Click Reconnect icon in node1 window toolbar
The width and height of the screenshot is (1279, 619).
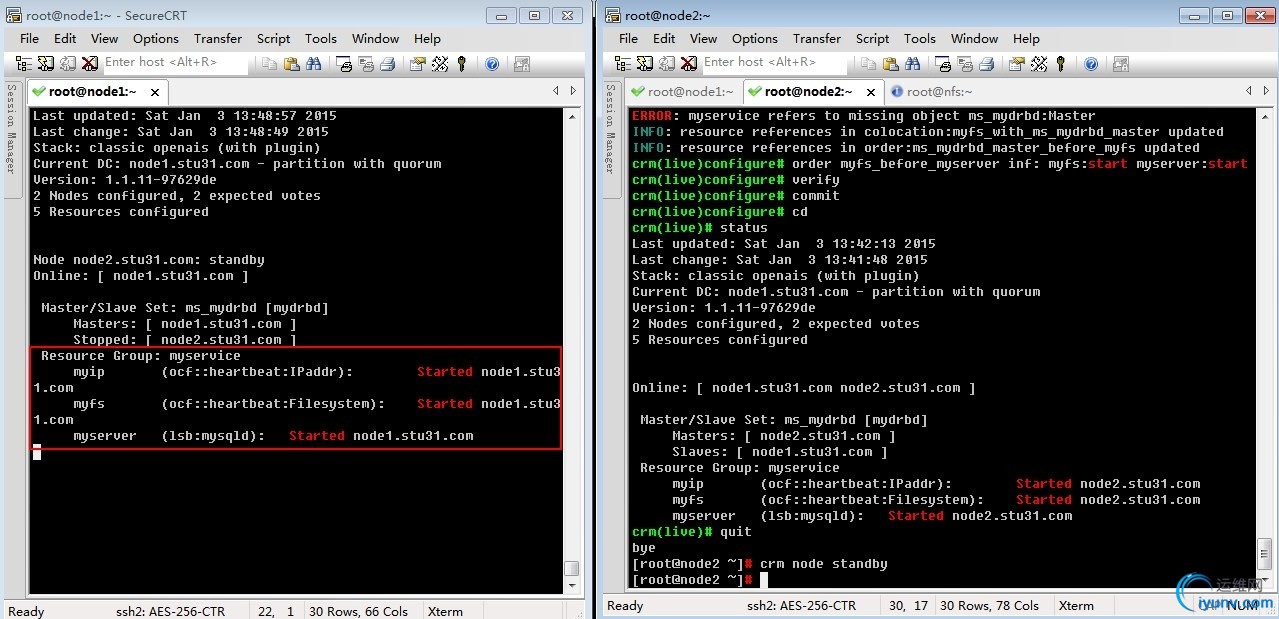67,63
